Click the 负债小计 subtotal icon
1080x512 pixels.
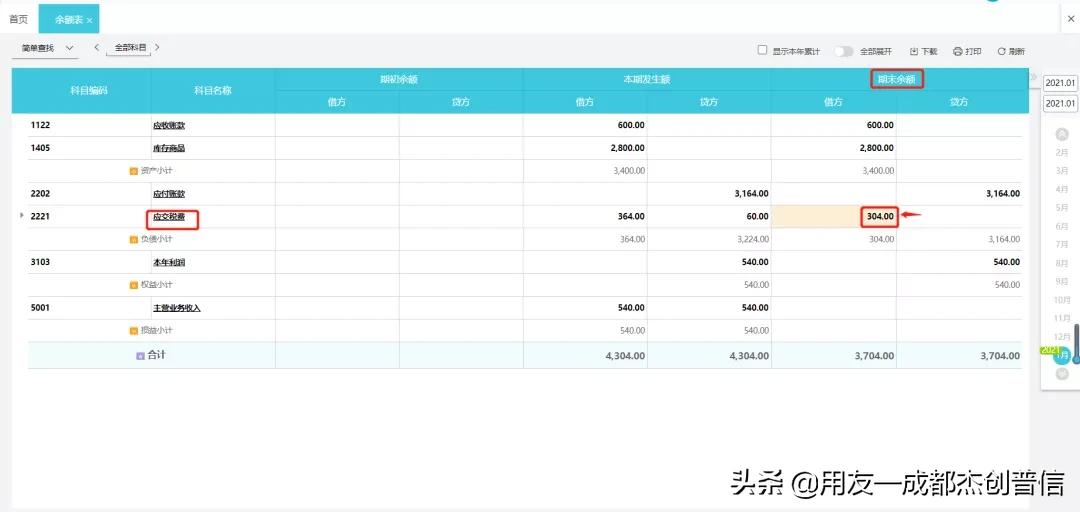[134, 240]
